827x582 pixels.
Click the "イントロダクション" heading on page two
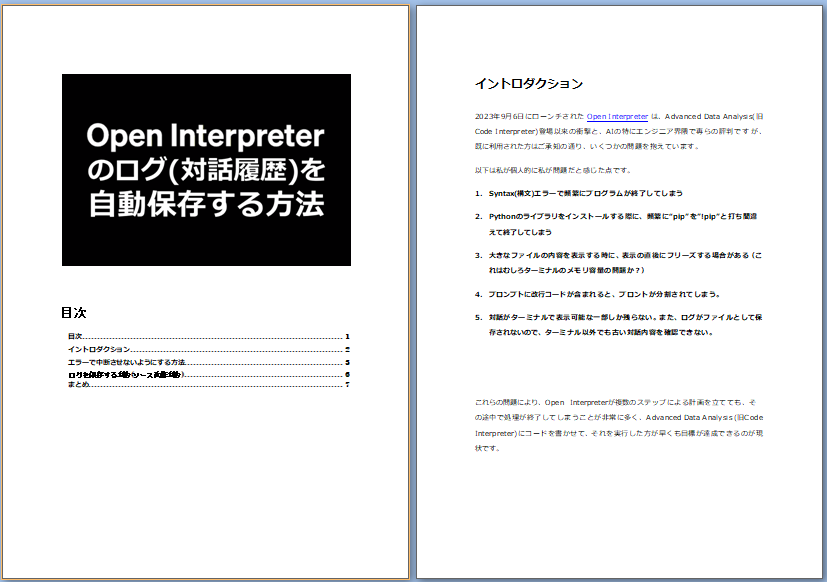tap(529, 84)
